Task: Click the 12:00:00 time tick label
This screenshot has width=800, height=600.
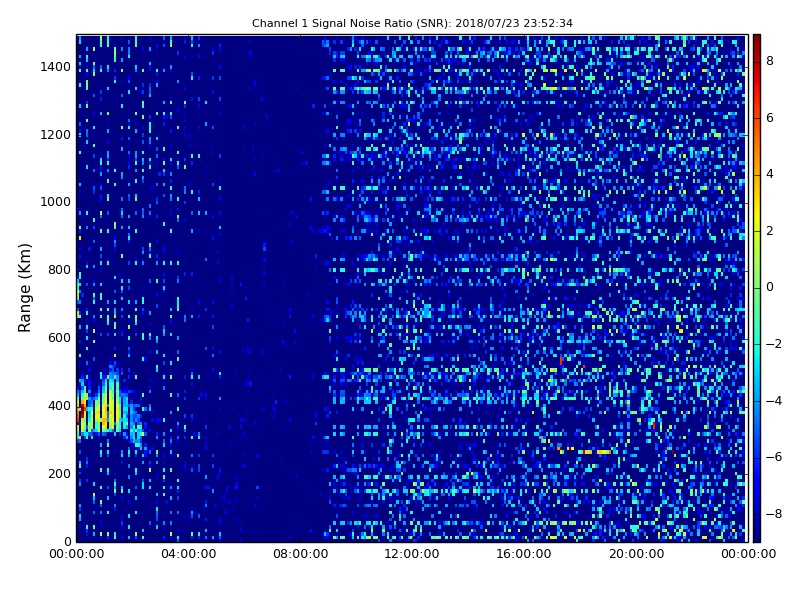Action: (412, 554)
